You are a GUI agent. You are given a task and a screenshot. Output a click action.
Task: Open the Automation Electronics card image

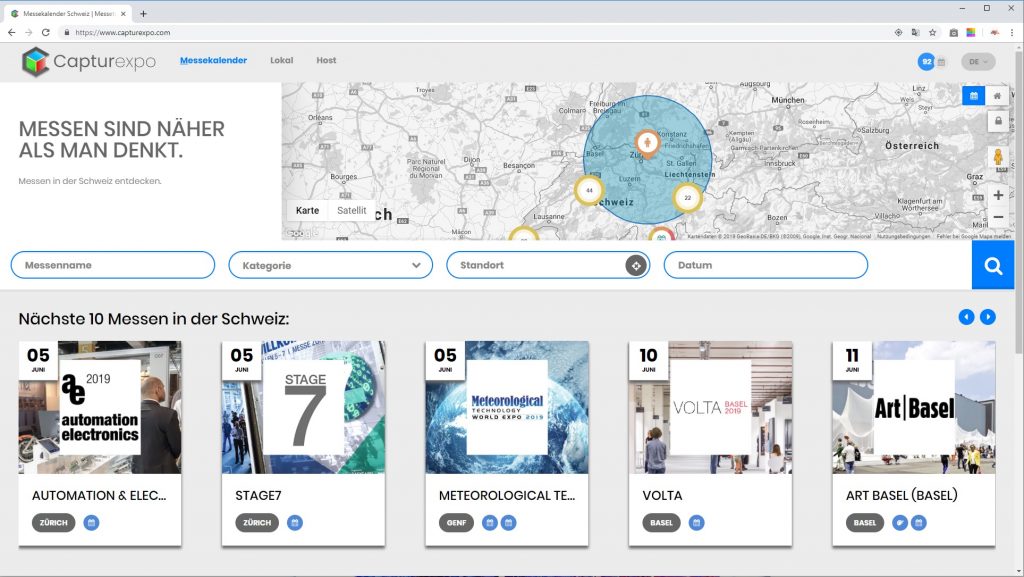click(100, 407)
